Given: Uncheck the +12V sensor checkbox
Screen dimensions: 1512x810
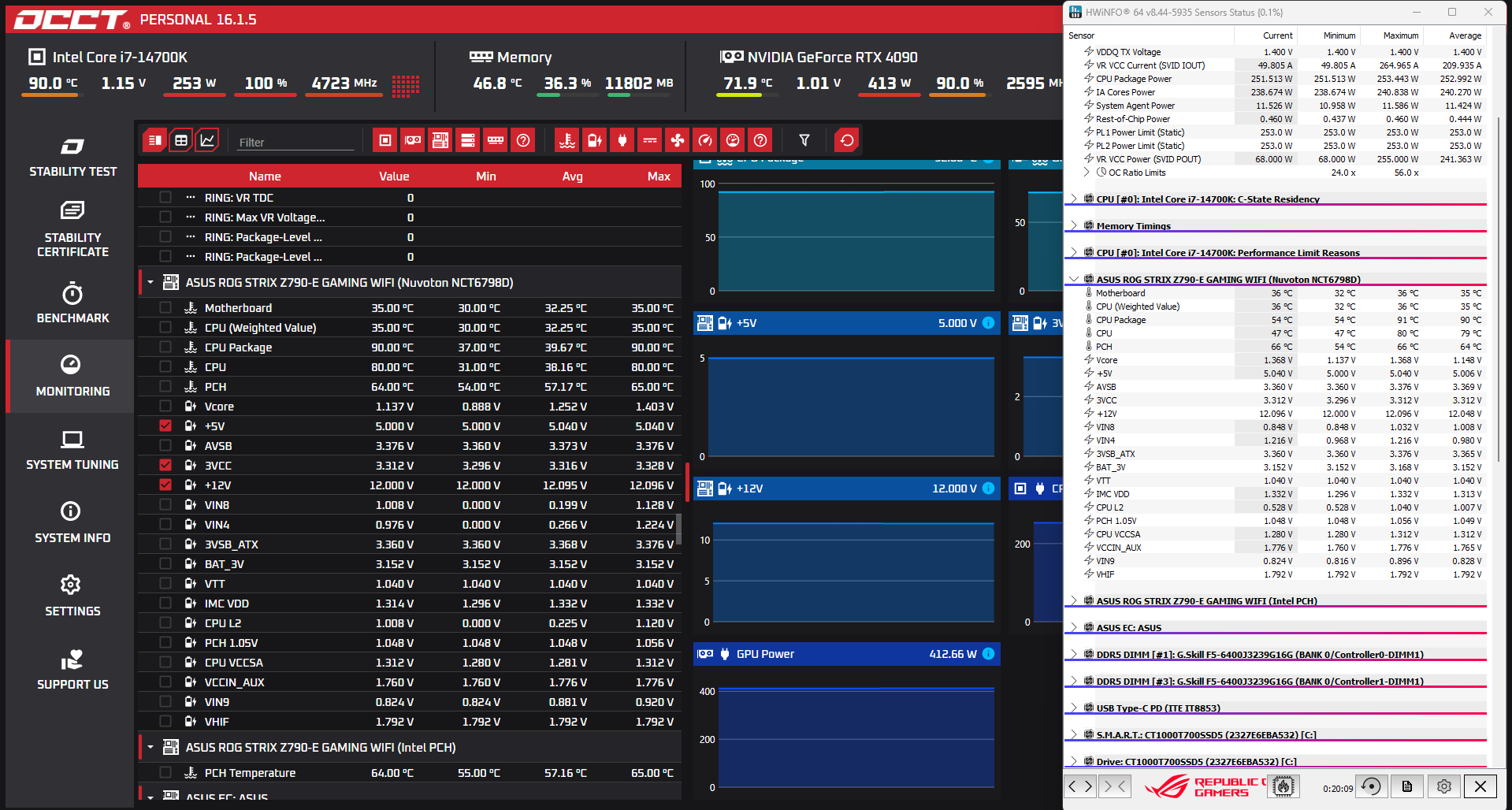Looking at the screenshot, I should point(165,485).
